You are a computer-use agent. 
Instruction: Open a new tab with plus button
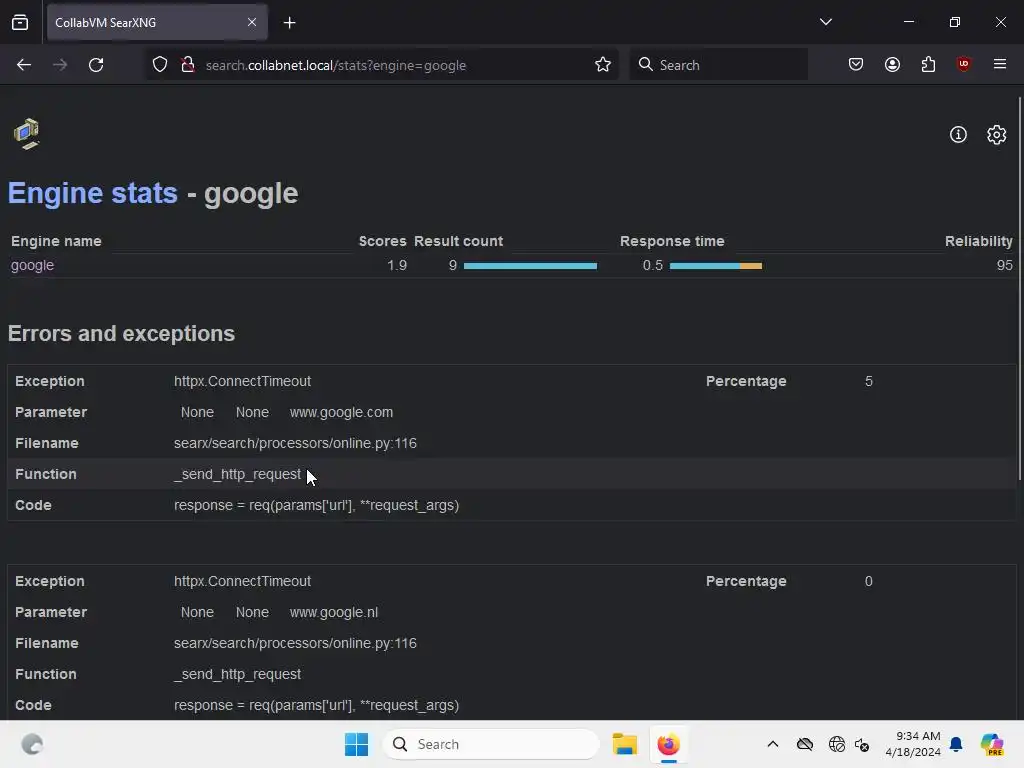289,23
